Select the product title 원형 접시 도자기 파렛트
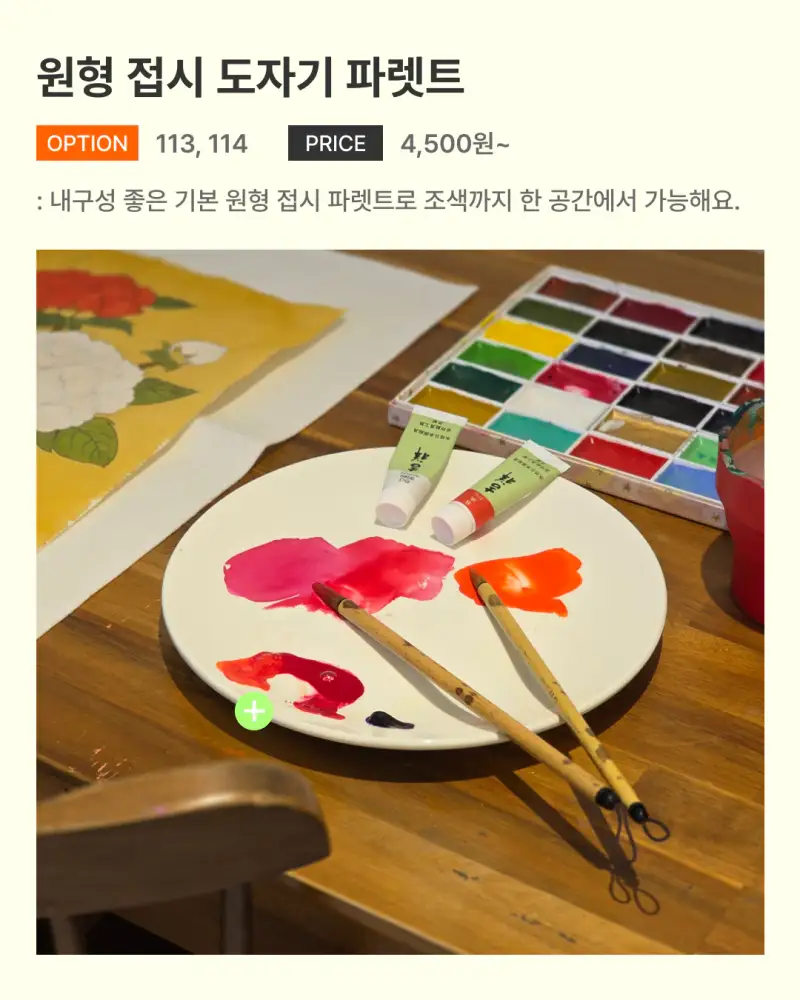 (249, 77)
